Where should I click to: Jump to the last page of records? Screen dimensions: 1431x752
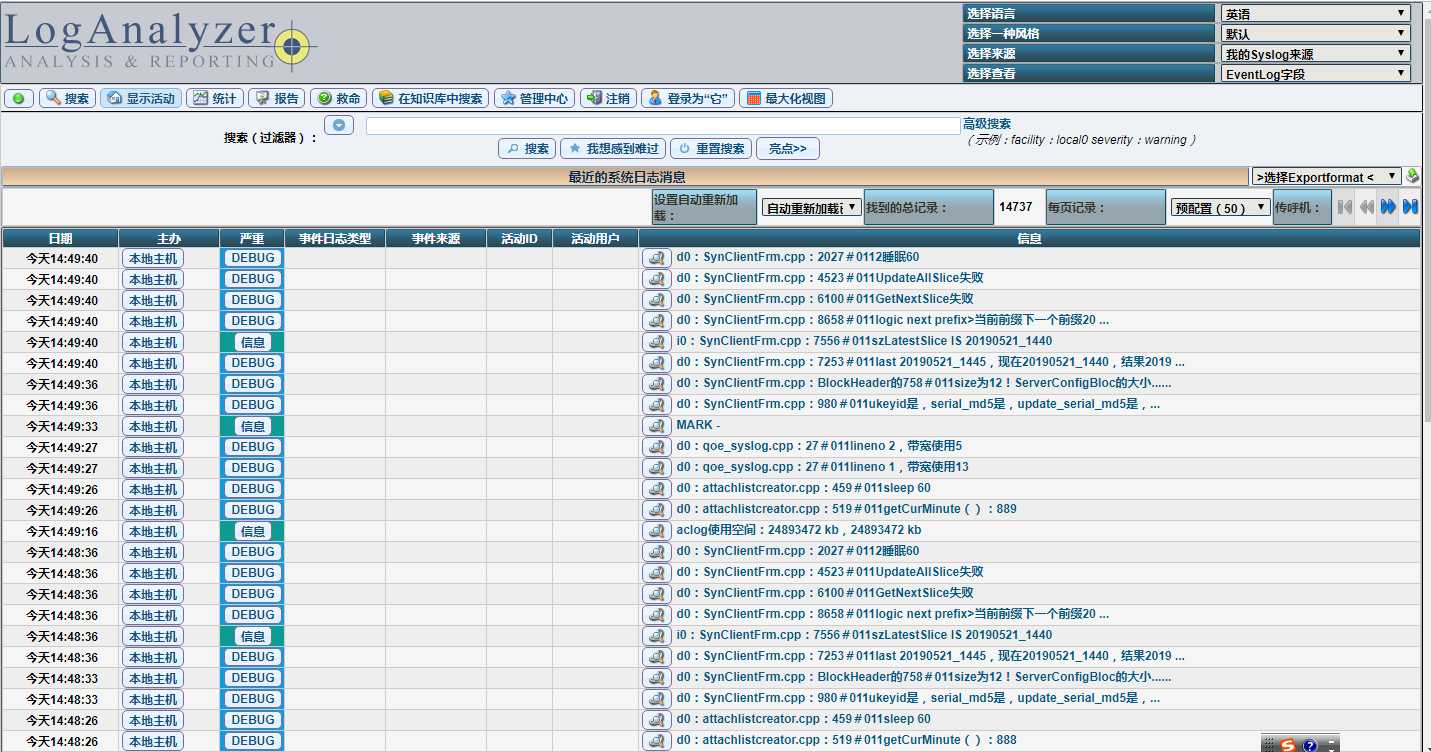tap(1410, 207)
